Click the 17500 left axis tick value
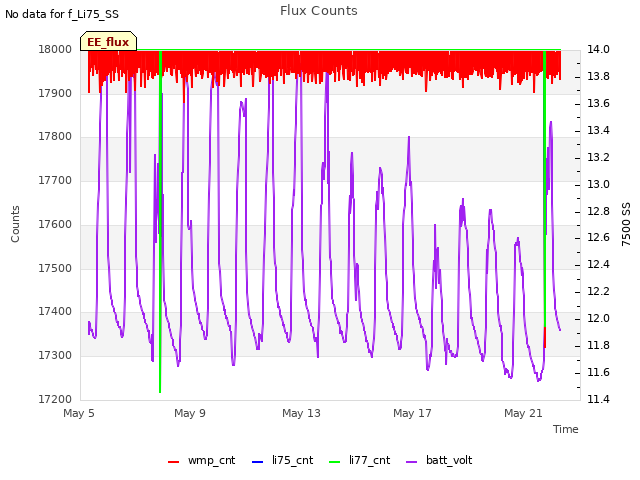640x480 pixels. coord(55,269)
